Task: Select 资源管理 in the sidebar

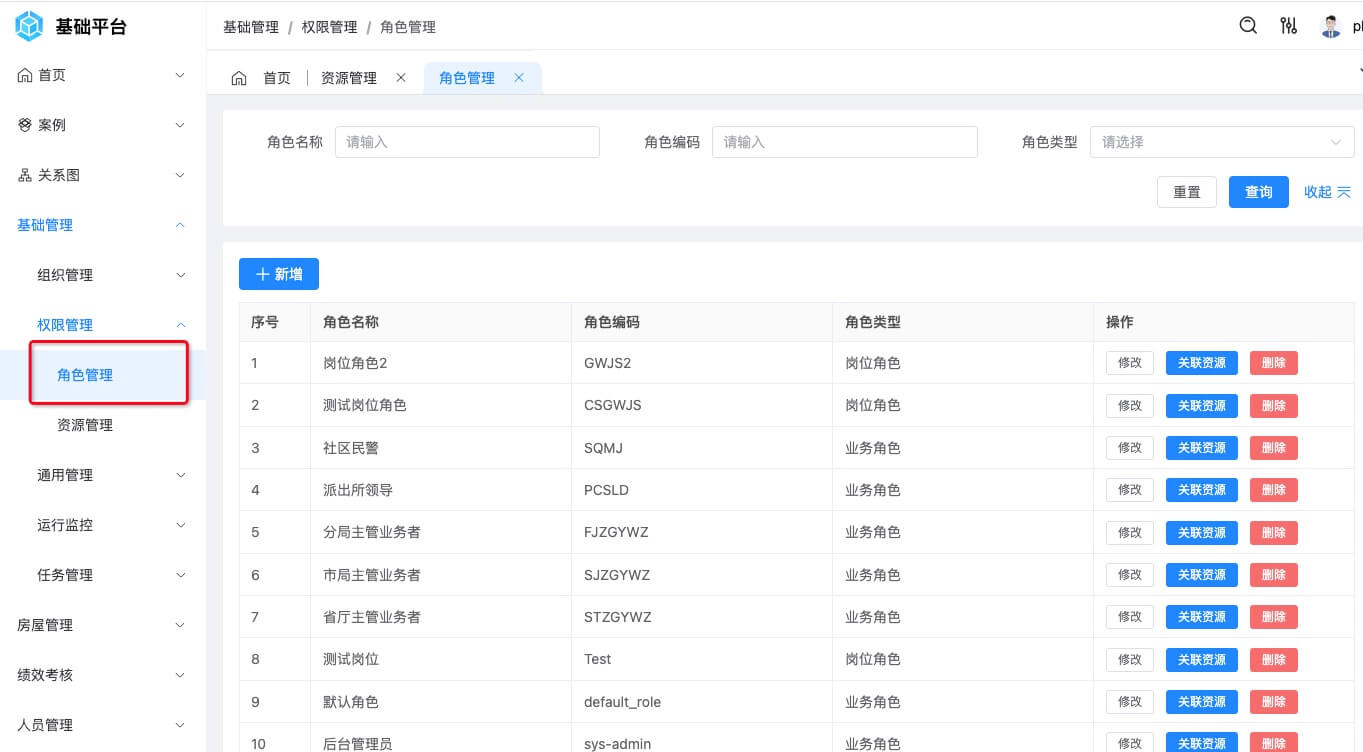Action: (85, 425)
